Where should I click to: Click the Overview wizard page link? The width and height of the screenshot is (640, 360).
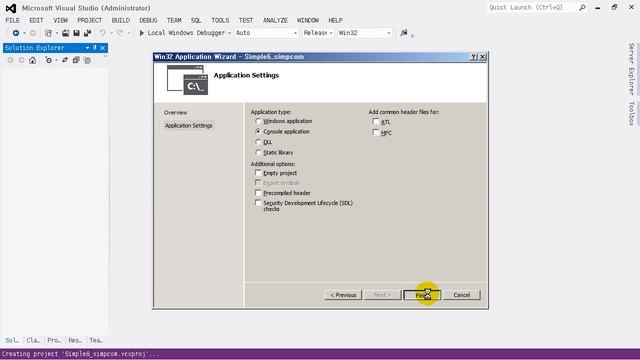tap(176, 112)
